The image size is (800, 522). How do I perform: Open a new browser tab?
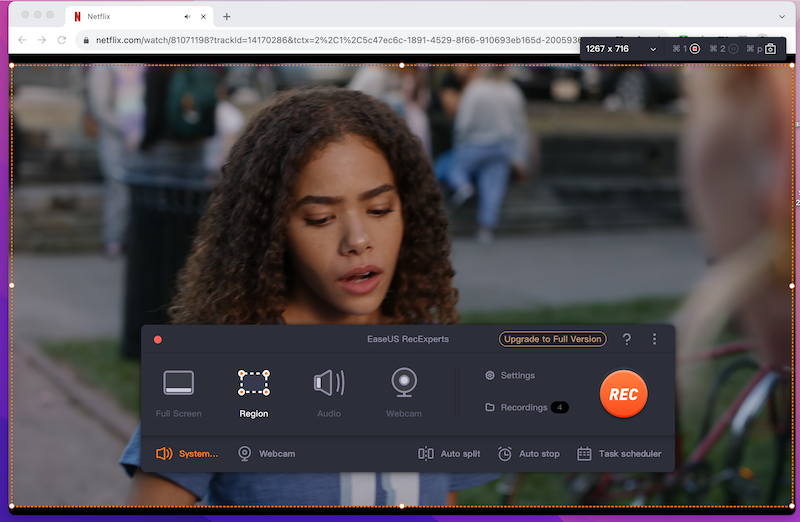point(227,16)
